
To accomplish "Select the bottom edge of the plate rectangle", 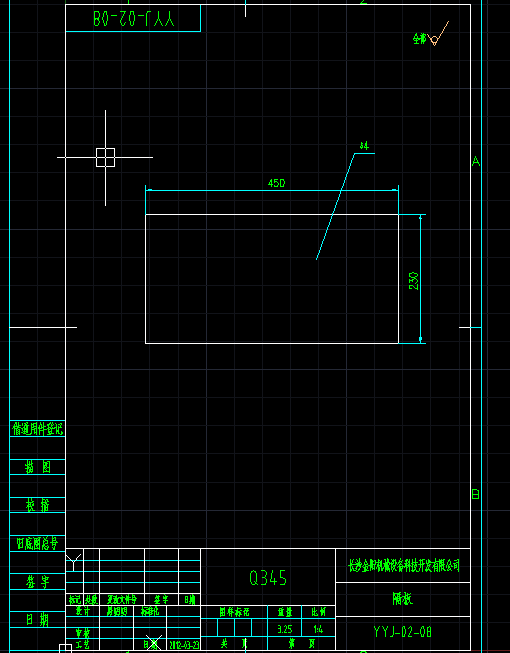I will [x=272, y=343].
